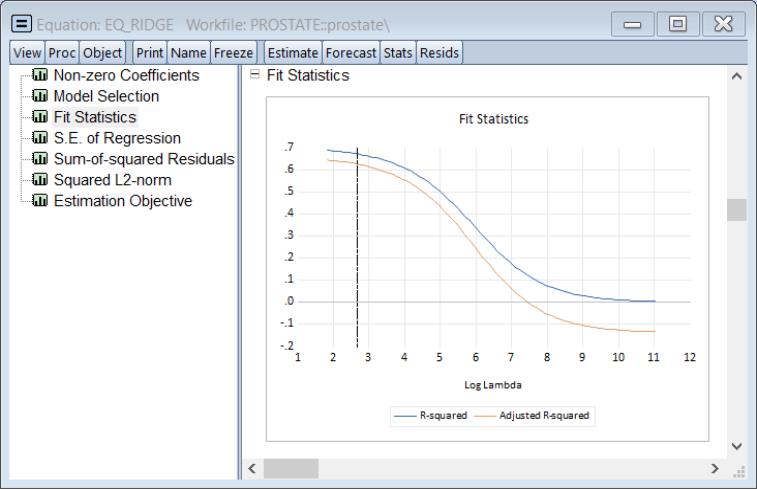Image resolution: width=757 pixels, height=489 pixels.
Task: Click the graph icon beside Non-zero Coefficients
Action: click(x=41, y=76)
